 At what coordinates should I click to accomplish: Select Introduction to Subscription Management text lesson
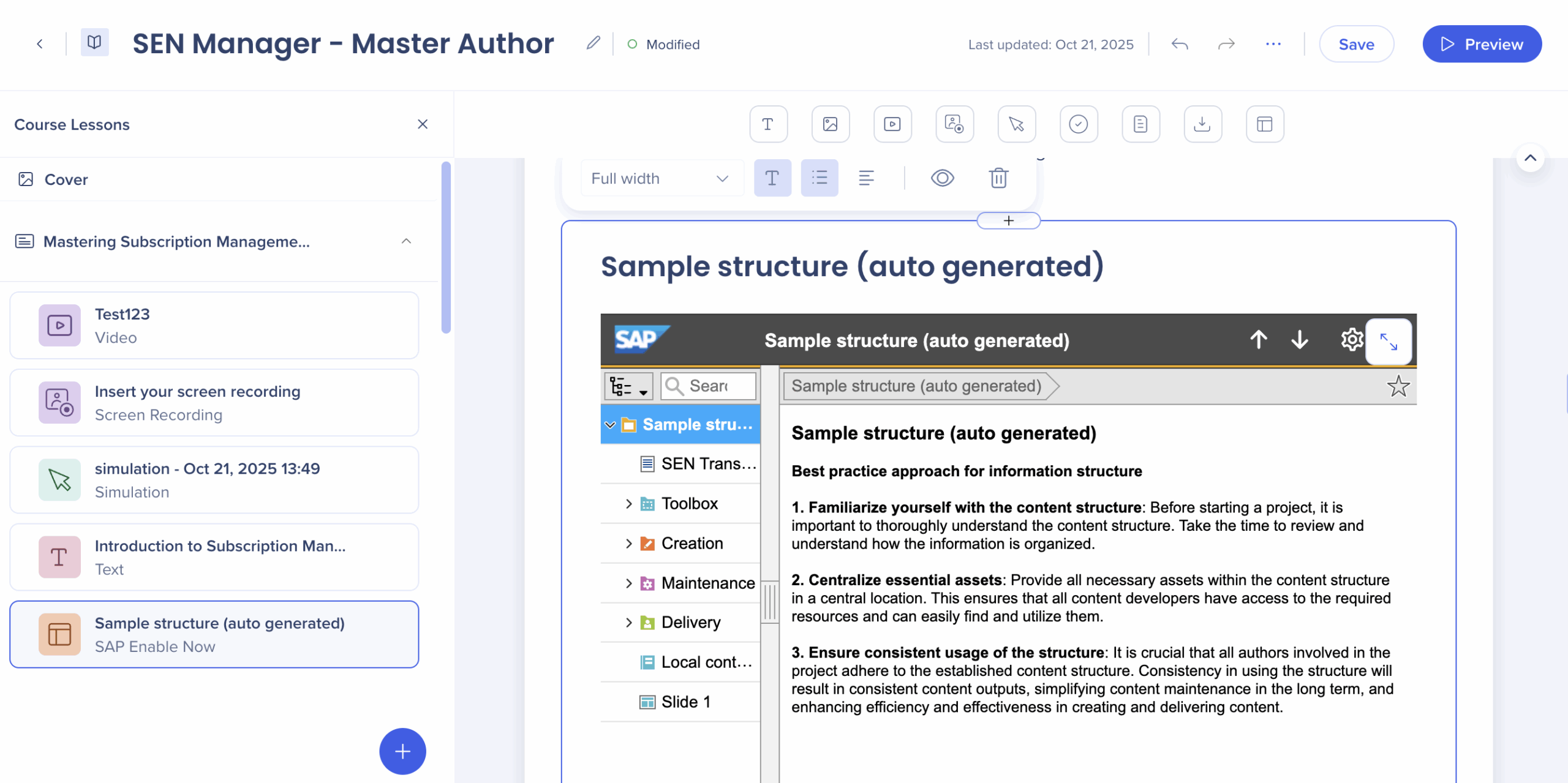(x=214, y=557)
